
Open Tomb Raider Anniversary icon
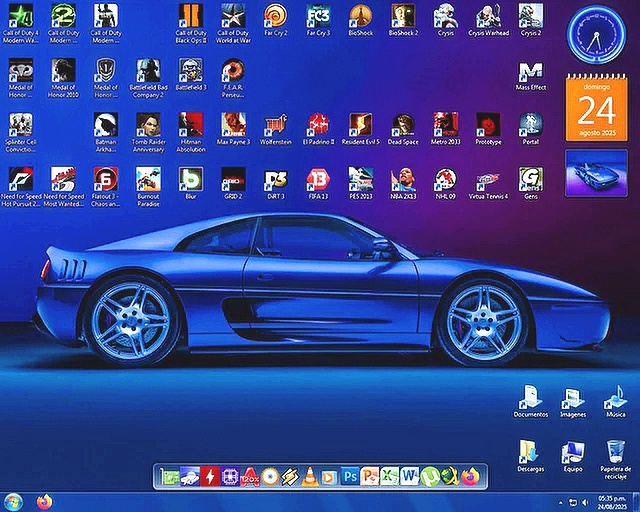tap(148, 132)
